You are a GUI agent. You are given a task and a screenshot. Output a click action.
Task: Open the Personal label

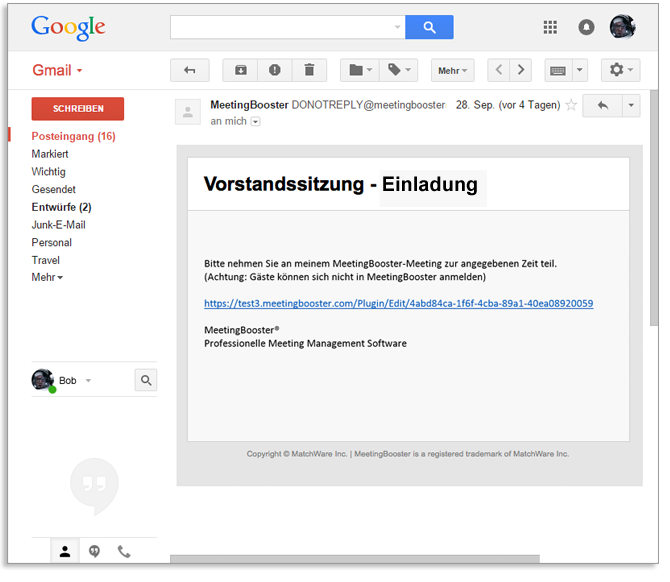coord(52,243)
